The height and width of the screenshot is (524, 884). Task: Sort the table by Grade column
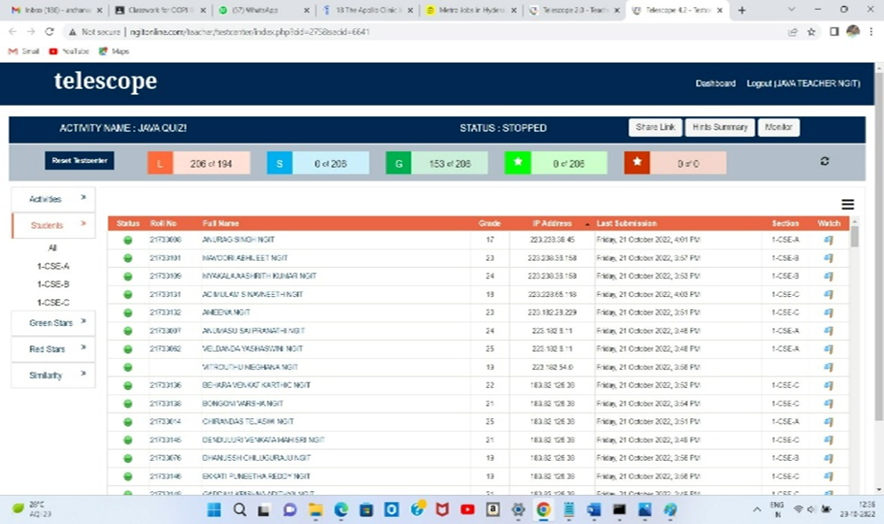click(x=488, y=223)
